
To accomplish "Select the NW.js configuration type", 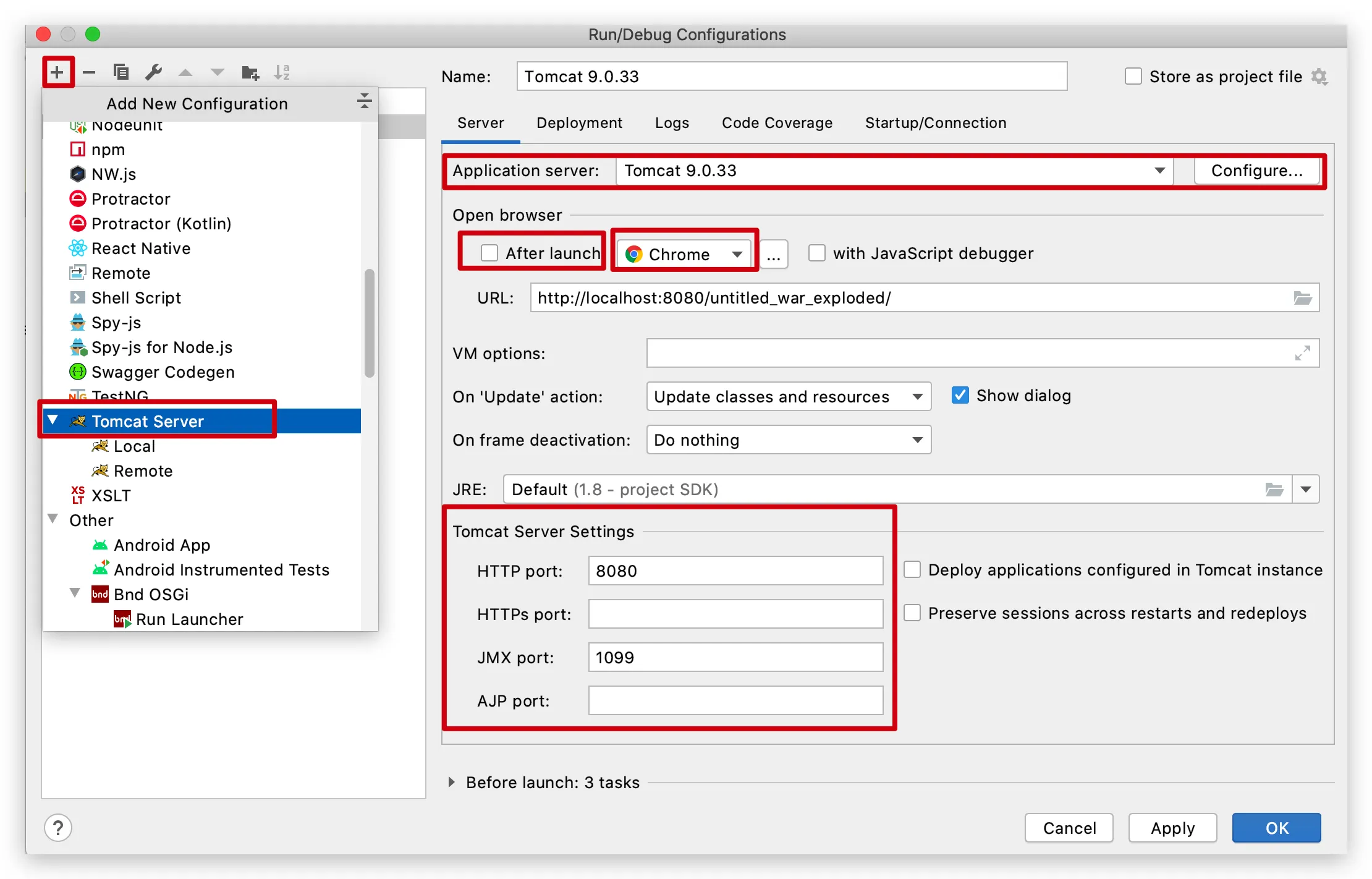I will 202,174.
